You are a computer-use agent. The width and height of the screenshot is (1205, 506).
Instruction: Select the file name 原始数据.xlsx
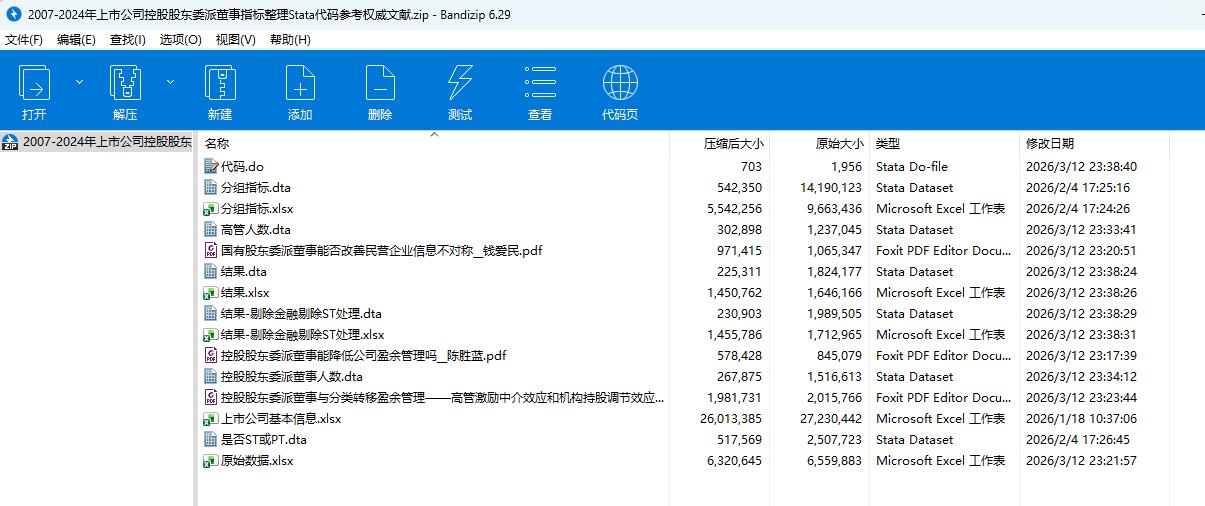click(x=257, y=461)
